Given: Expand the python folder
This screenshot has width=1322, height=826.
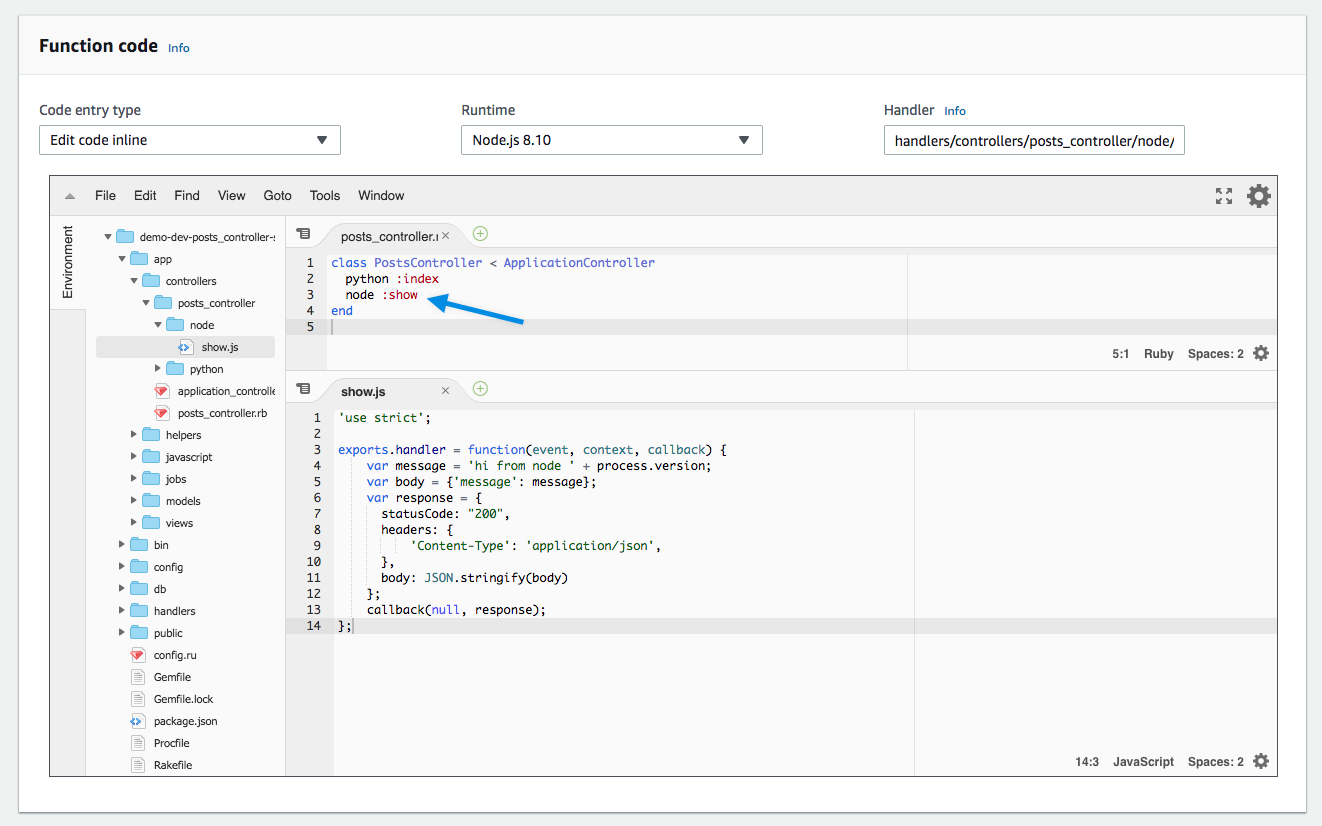Looking at the screenshot, I should [x=157, y=369].
